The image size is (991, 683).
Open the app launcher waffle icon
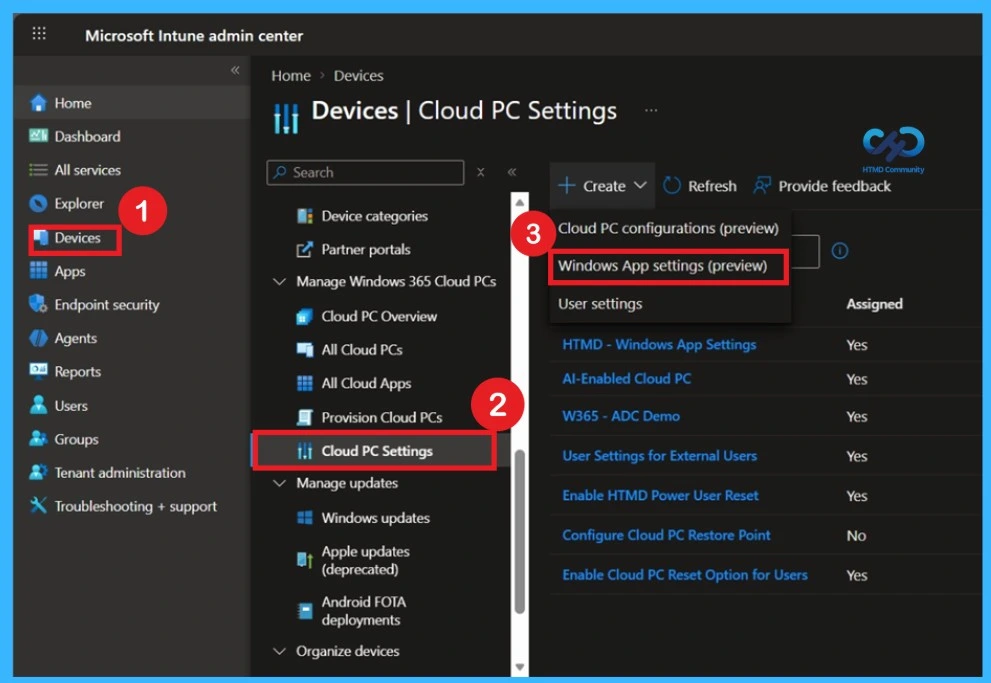(x=39, y=33)
